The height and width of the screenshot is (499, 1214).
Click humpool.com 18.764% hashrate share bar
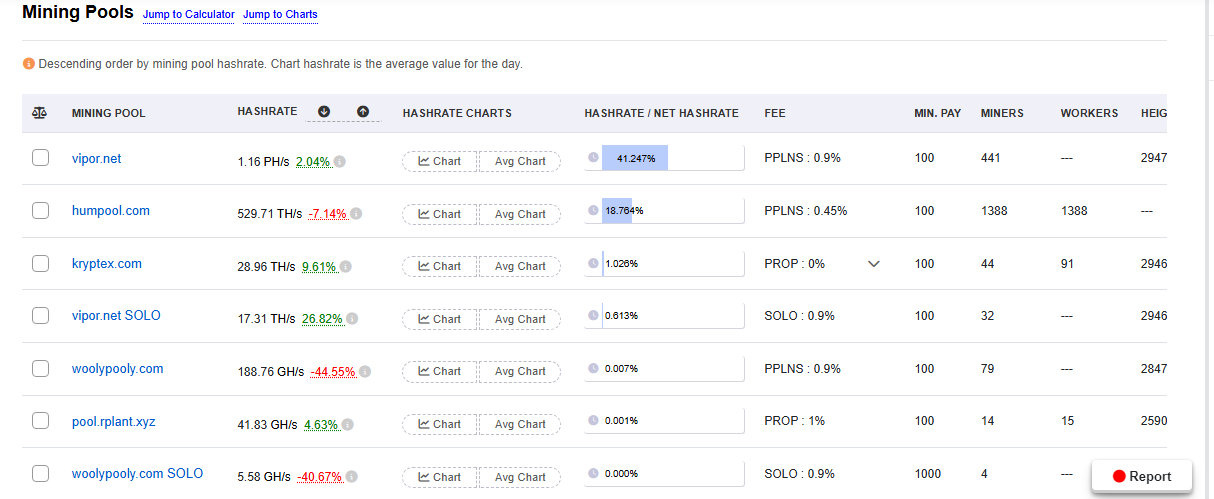[664, 211]
